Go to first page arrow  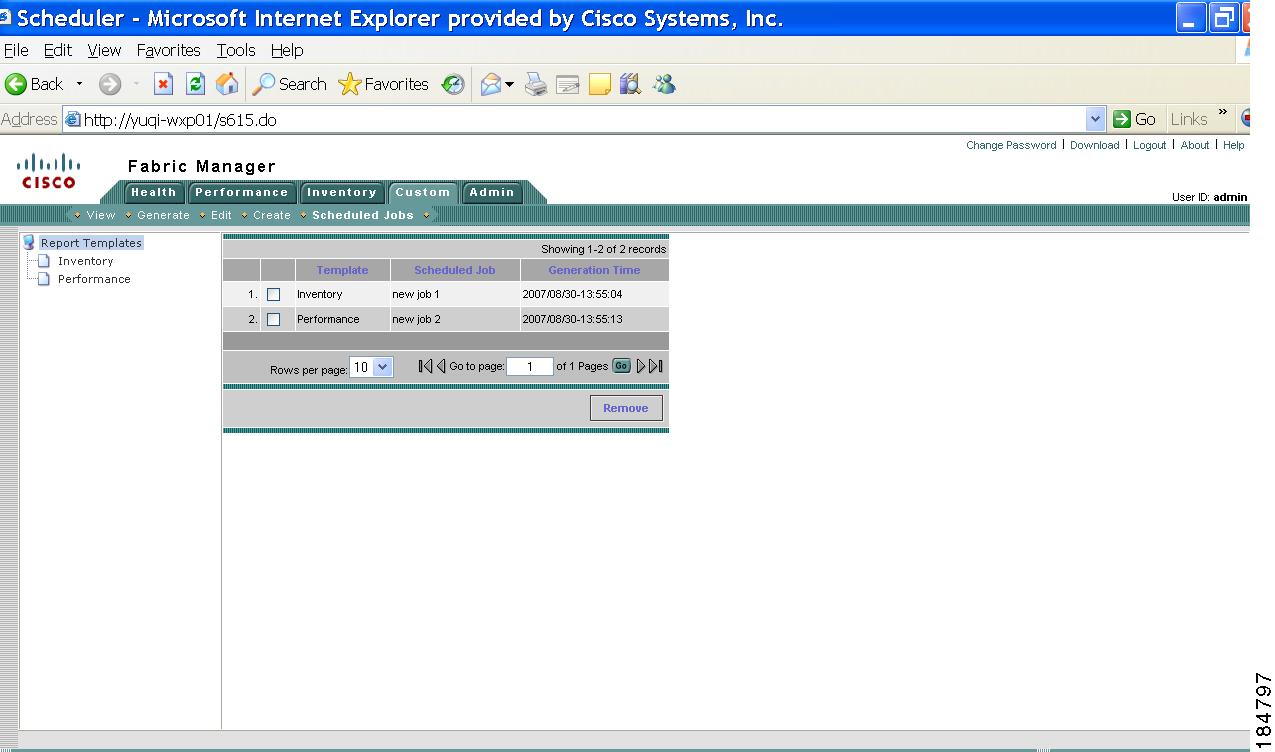pos(425,366)
